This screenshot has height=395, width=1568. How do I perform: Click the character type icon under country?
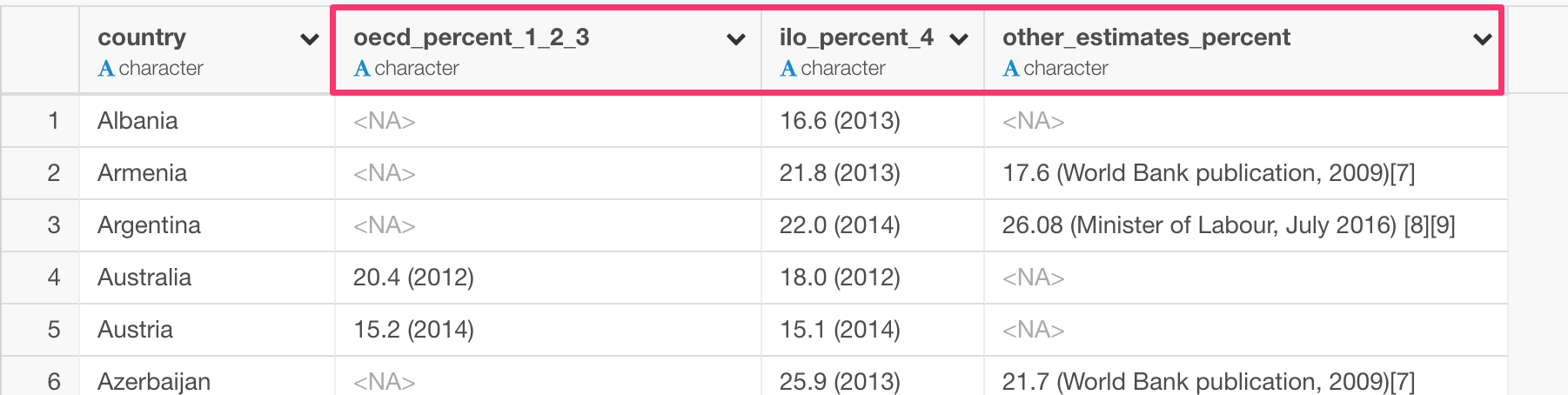pyautogui.click(x=106, y=68)
